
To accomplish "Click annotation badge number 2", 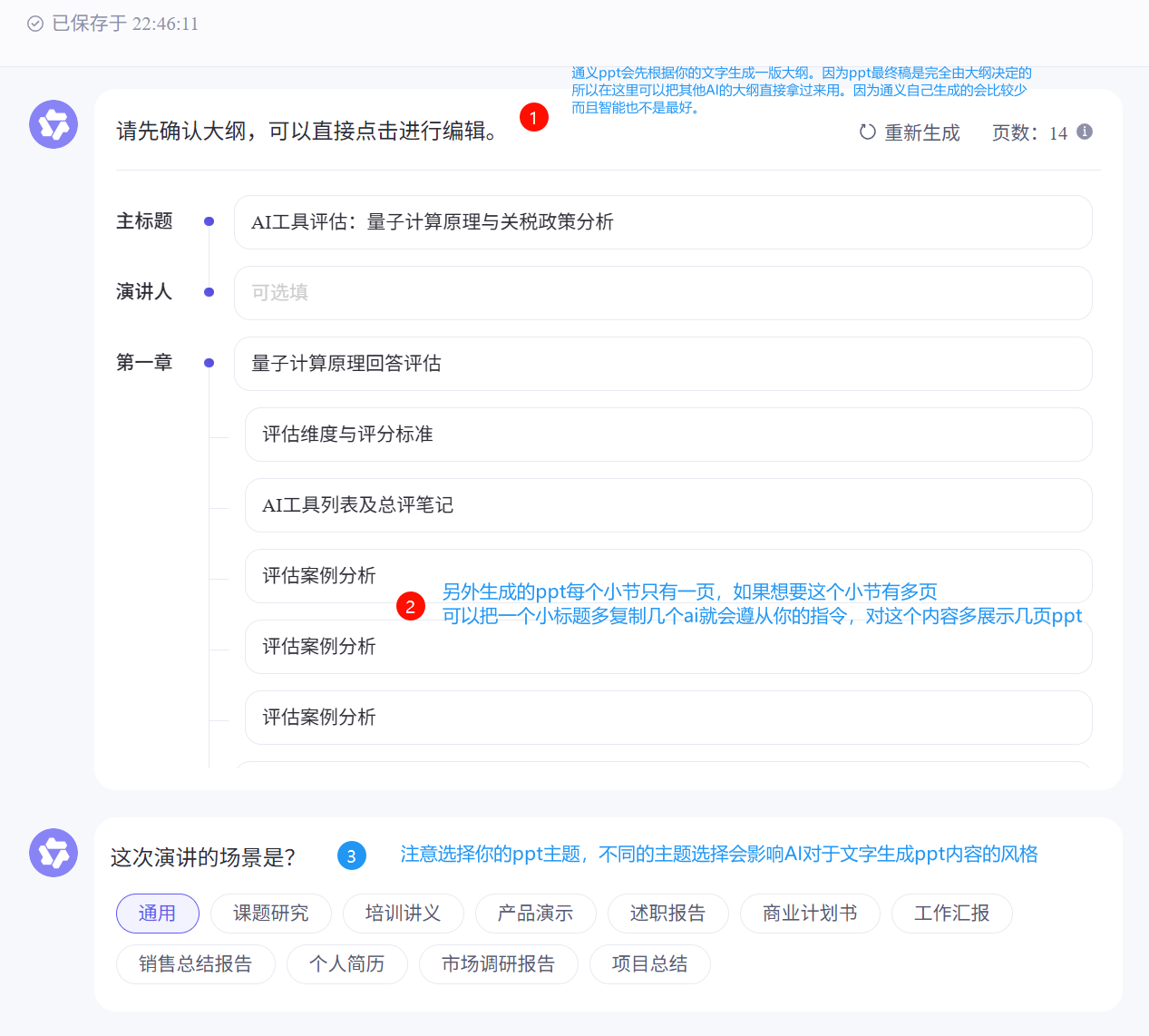I will 411,605.
